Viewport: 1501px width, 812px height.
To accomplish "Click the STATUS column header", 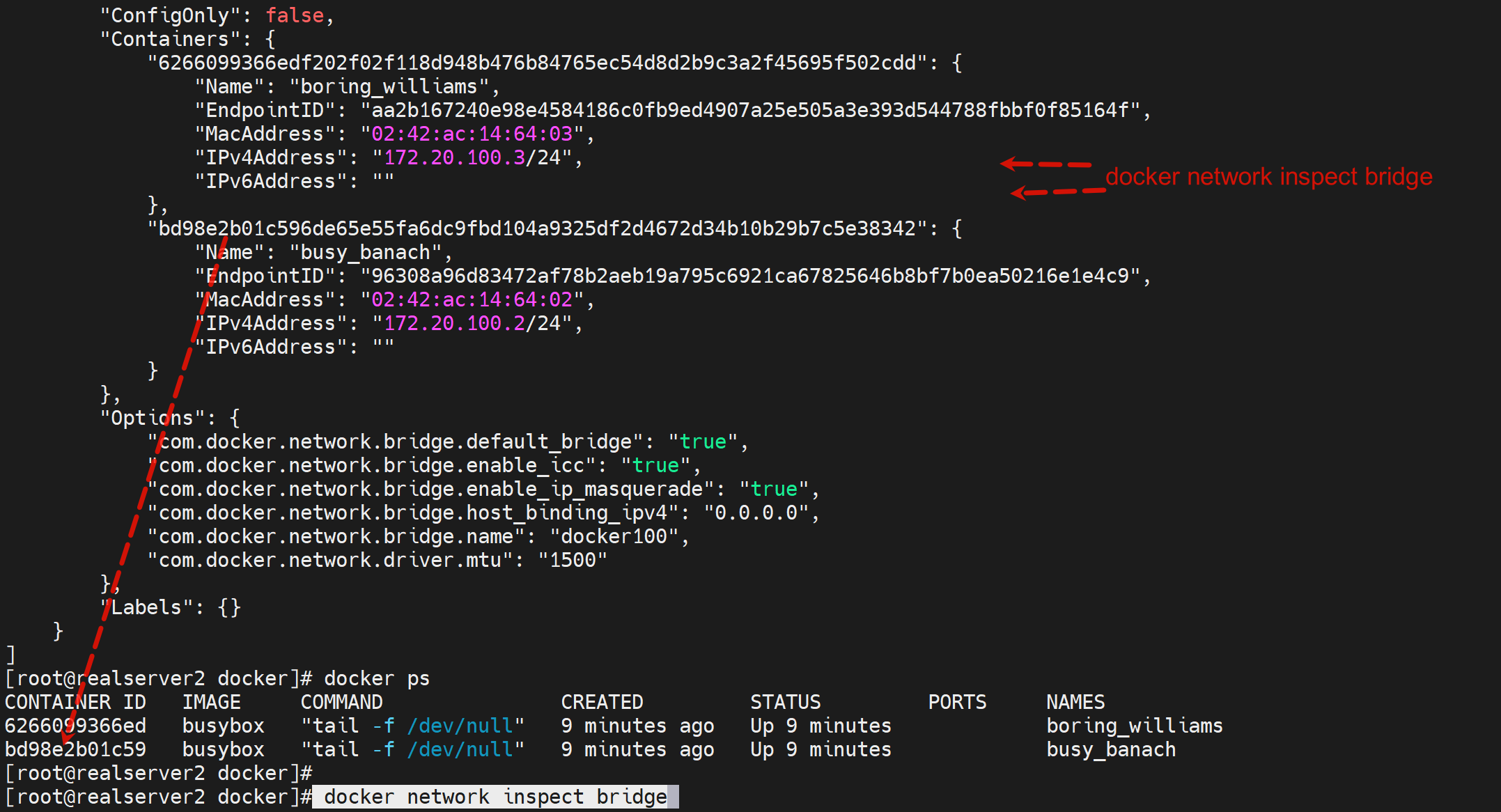I will click(x=785, y=702).
